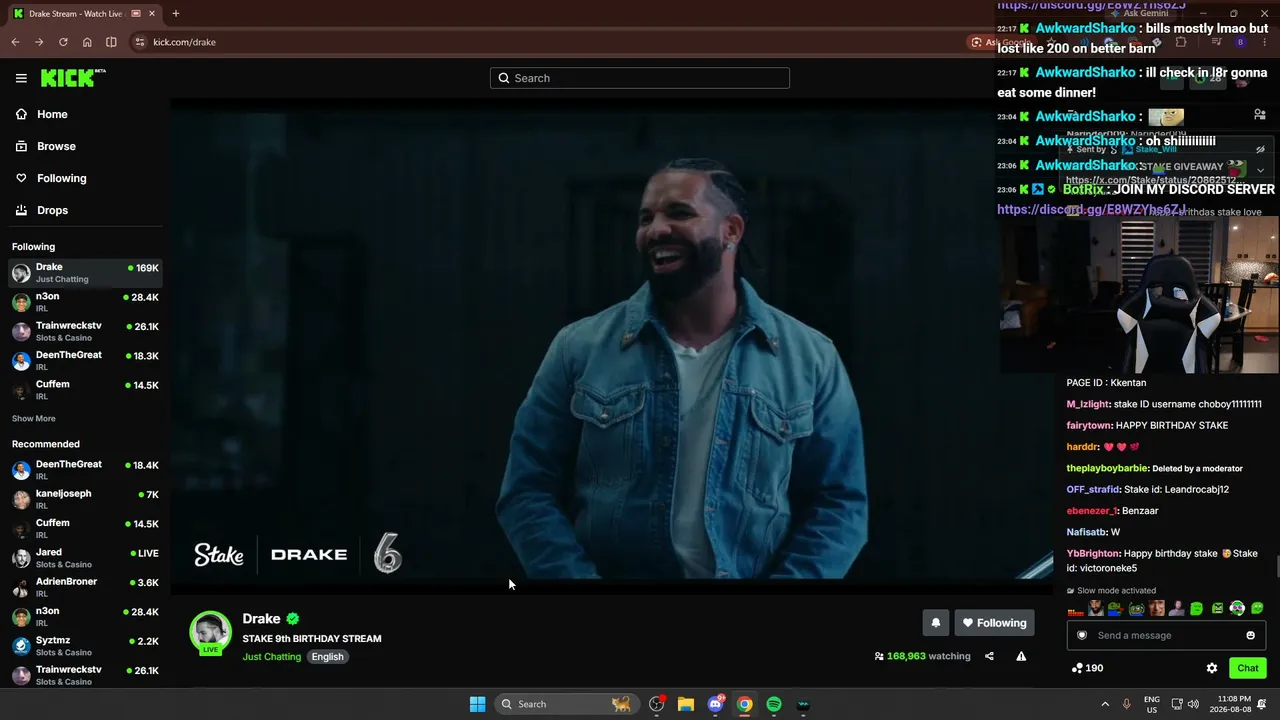
Task: Open chat settings gear
Action: pyautogui.click(x=1212, y=668)
